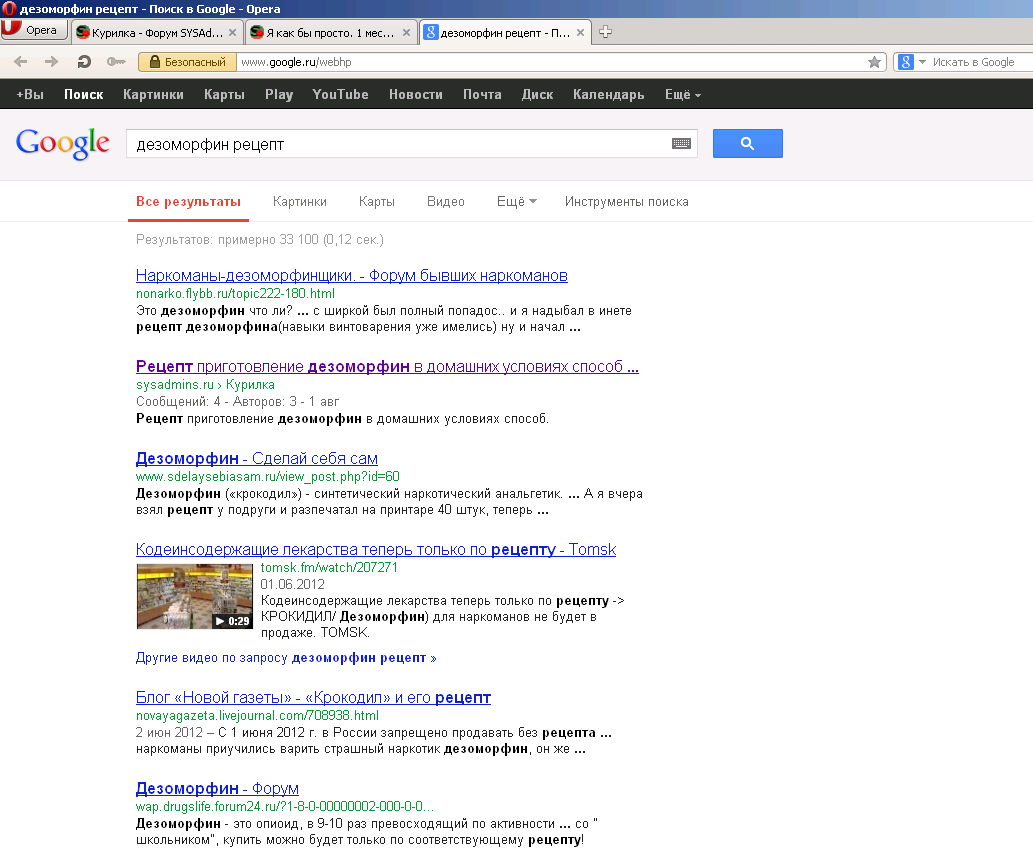1033x862 pixels.
Task: Open Картинки in the black Google bar
Action: [x=154, y=94]
